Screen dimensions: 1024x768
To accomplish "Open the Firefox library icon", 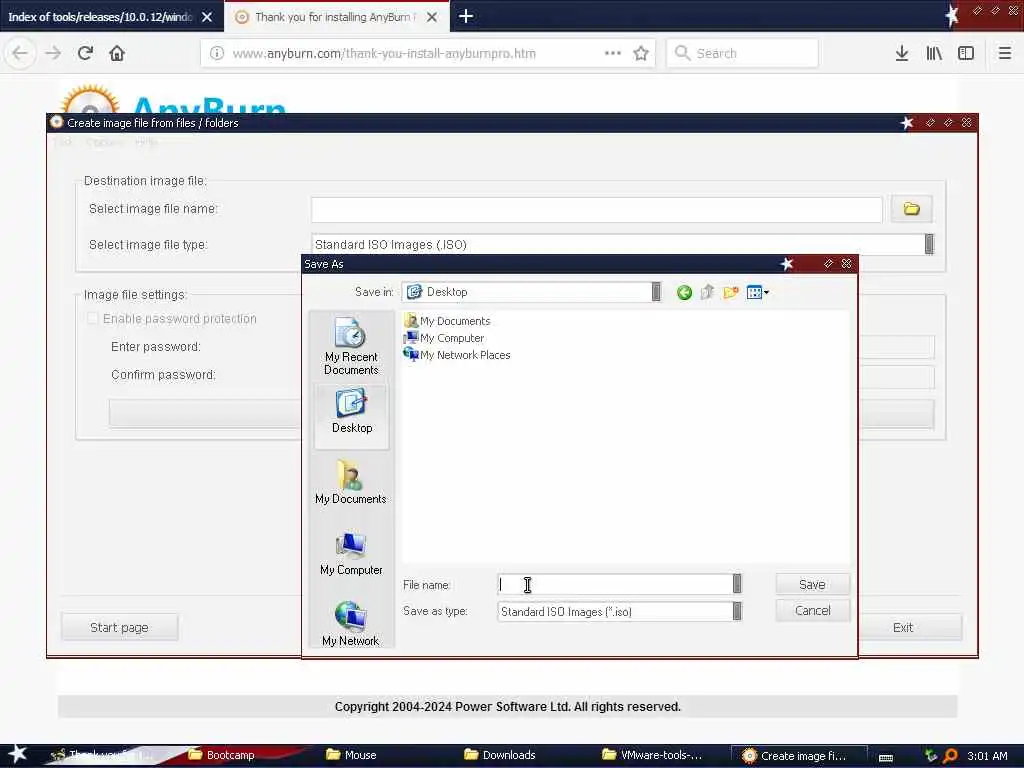I will click(x=934, y=53).
